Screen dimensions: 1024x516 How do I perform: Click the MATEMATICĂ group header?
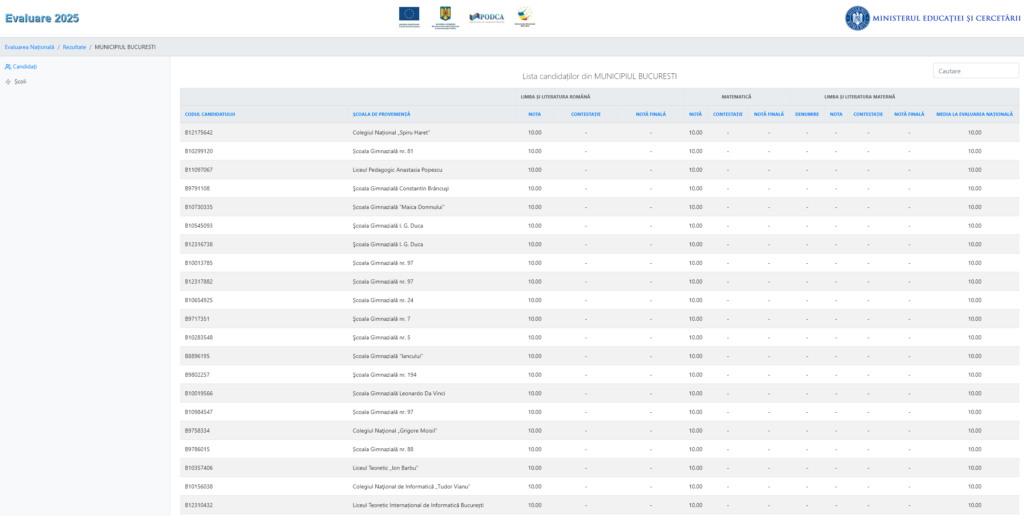[x=736, y=97]
